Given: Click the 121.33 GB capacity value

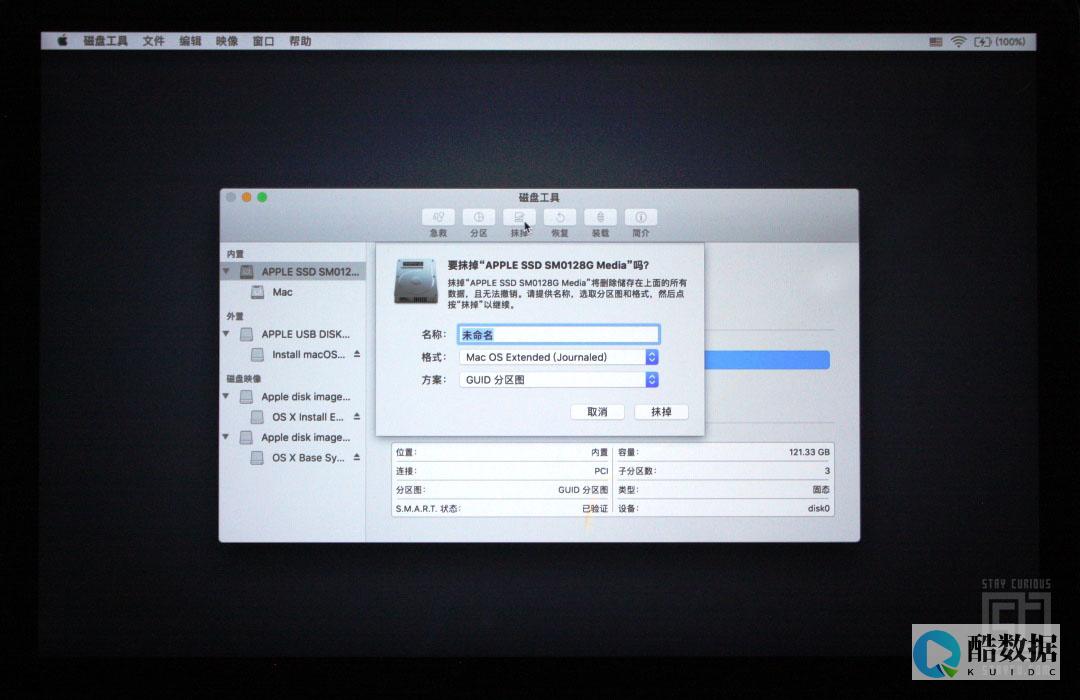Looking at the screenshot, I should point(809,452).
